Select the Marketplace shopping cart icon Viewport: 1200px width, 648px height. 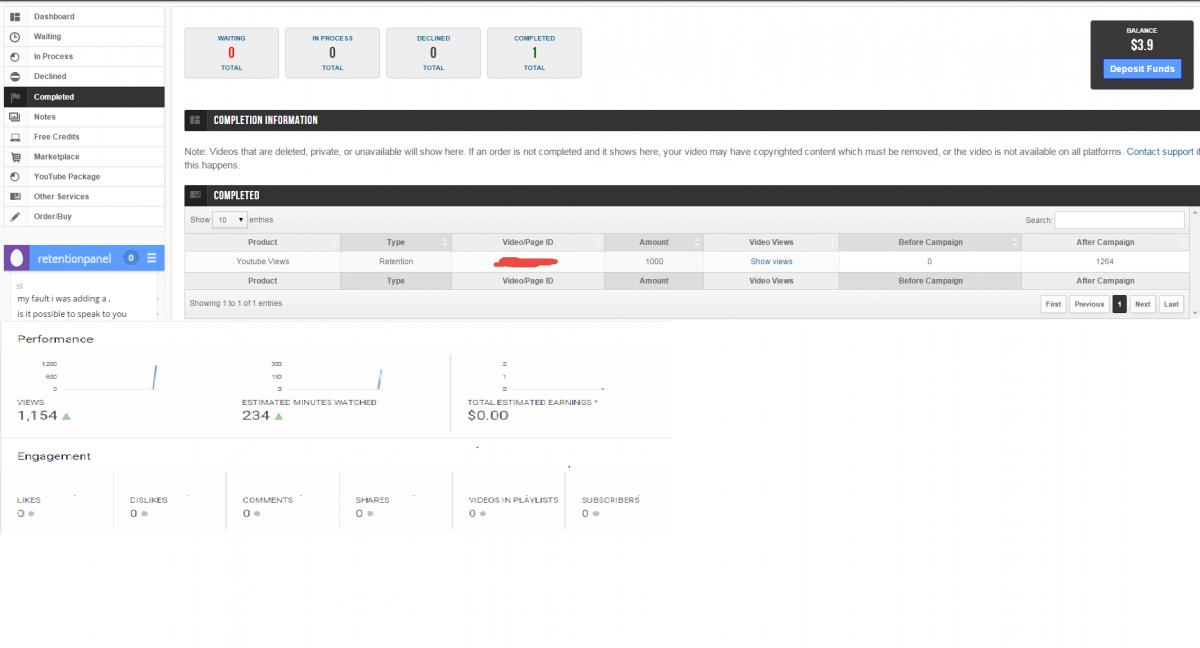[x=15, y=157]
